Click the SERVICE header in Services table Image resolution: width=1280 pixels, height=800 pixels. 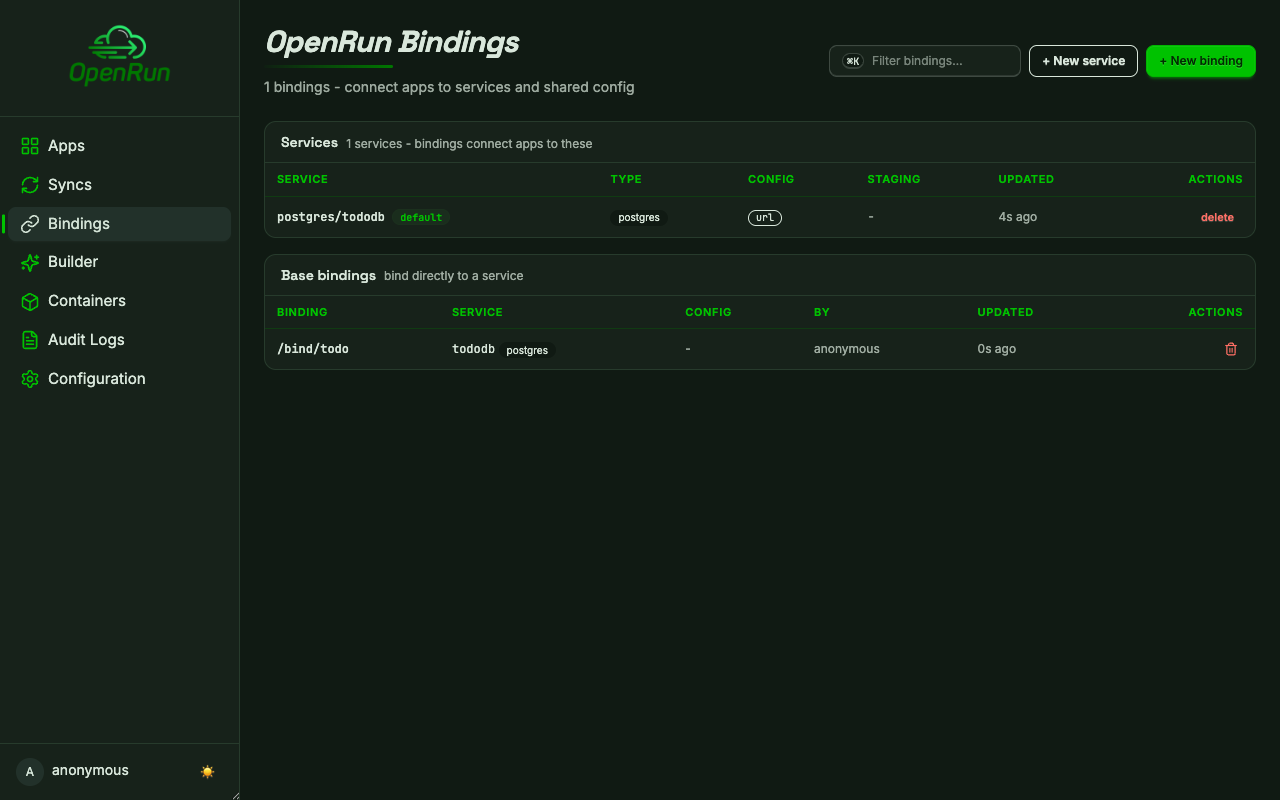pyautogui.click(x=302, y=179)
